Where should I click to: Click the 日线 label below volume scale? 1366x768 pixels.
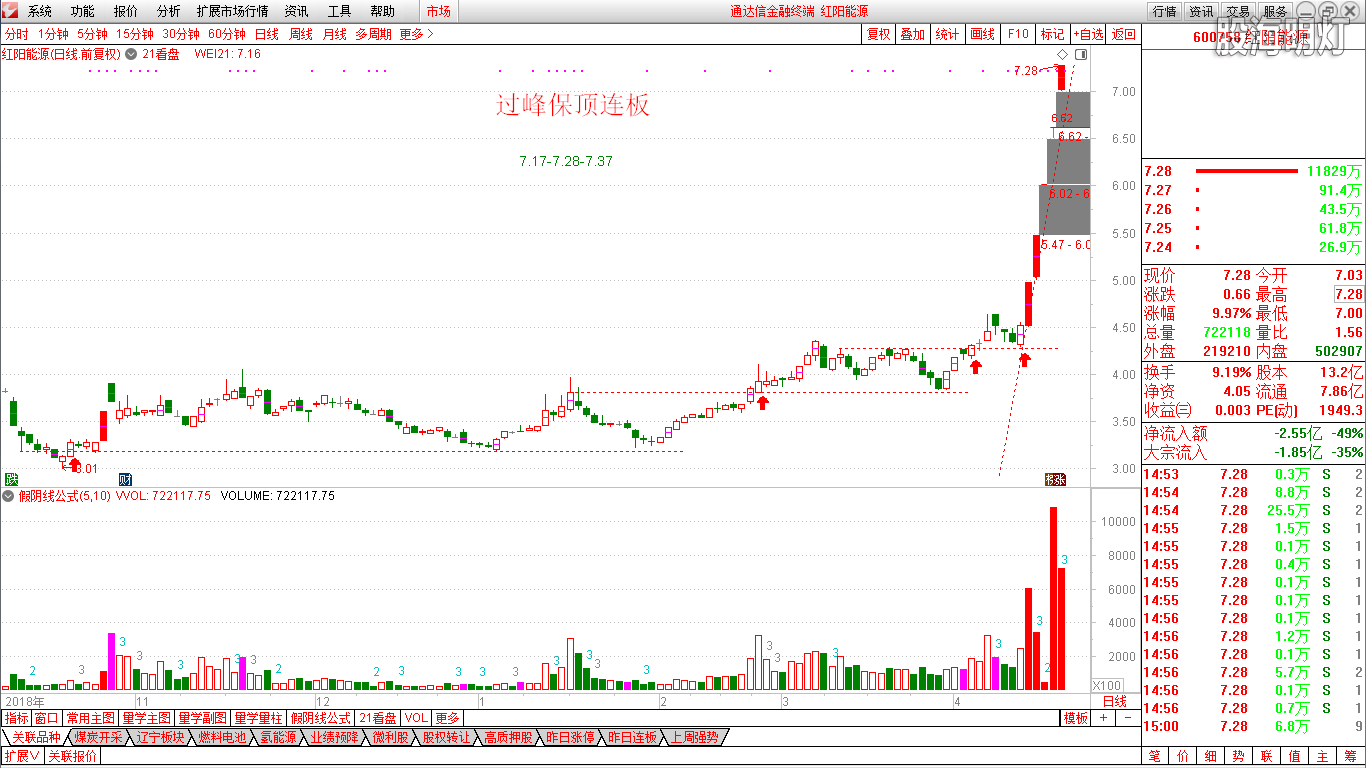pos(1114,702)
